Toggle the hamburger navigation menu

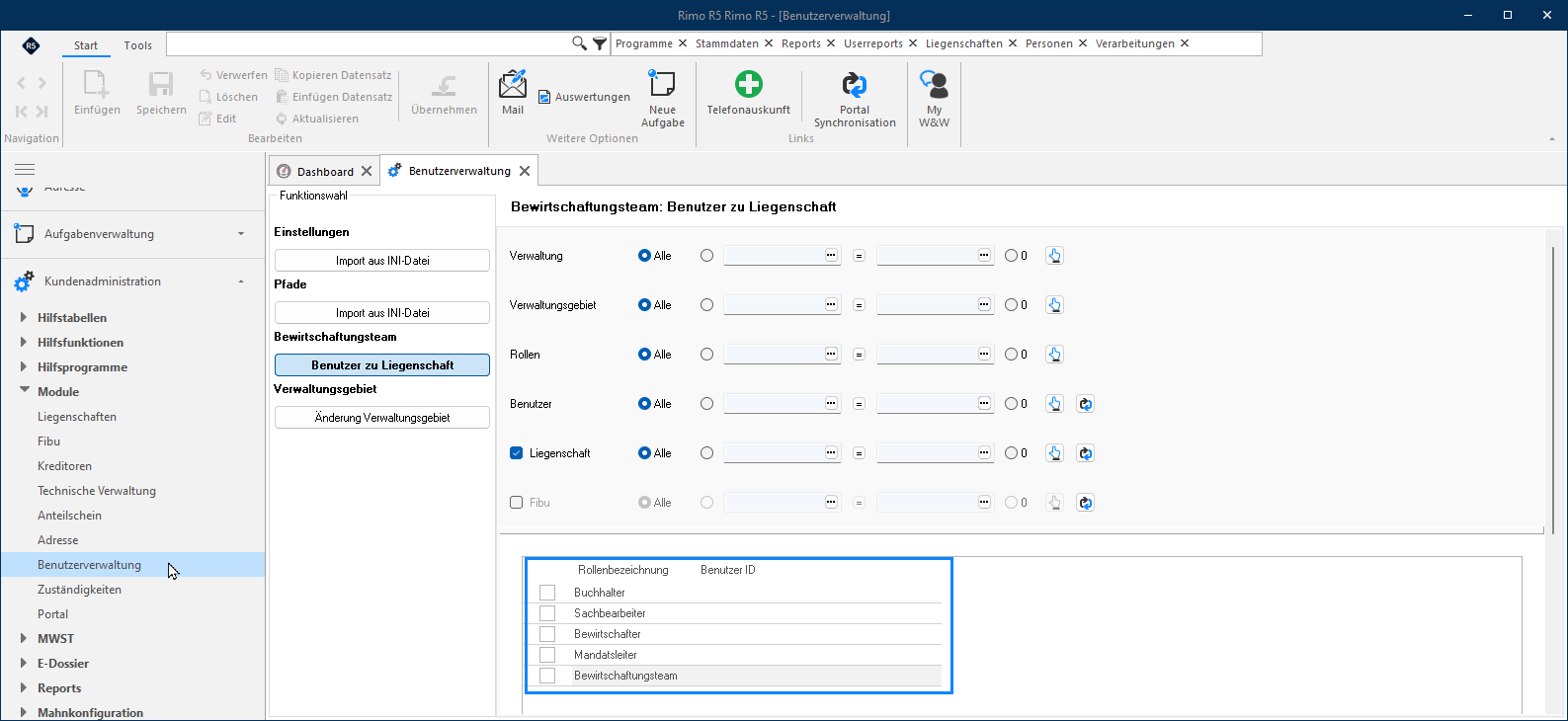point(25,170)
